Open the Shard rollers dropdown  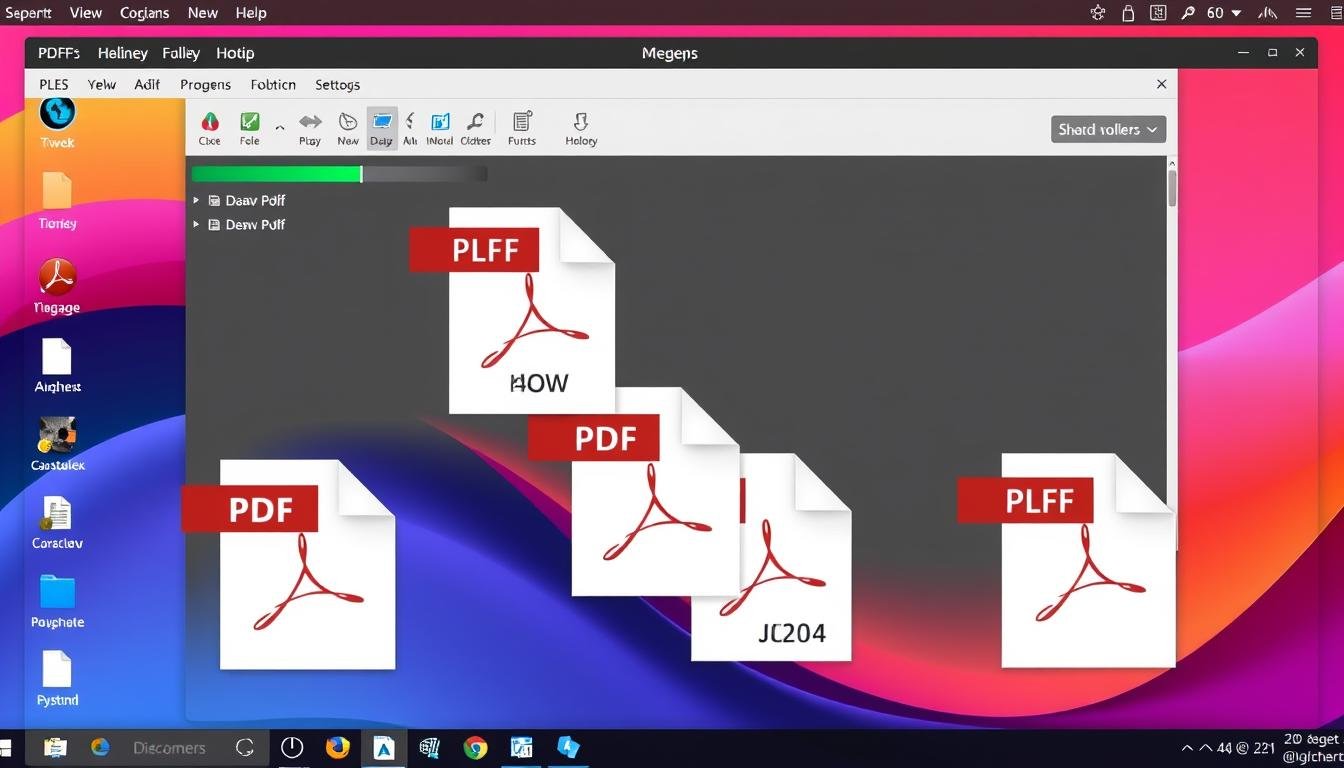(x=1108, y=129)
